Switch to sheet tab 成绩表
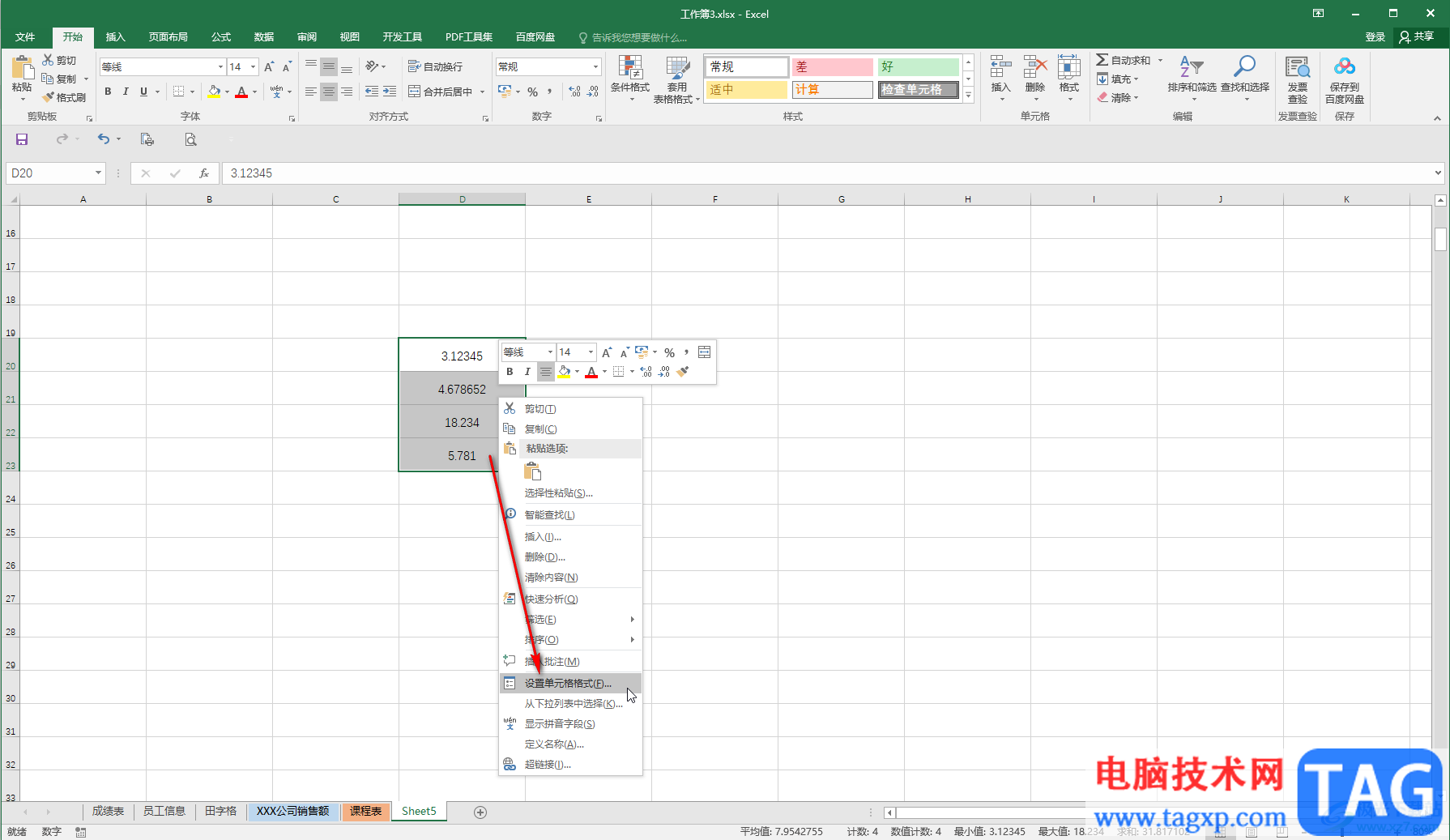 (x=108, y=812)
